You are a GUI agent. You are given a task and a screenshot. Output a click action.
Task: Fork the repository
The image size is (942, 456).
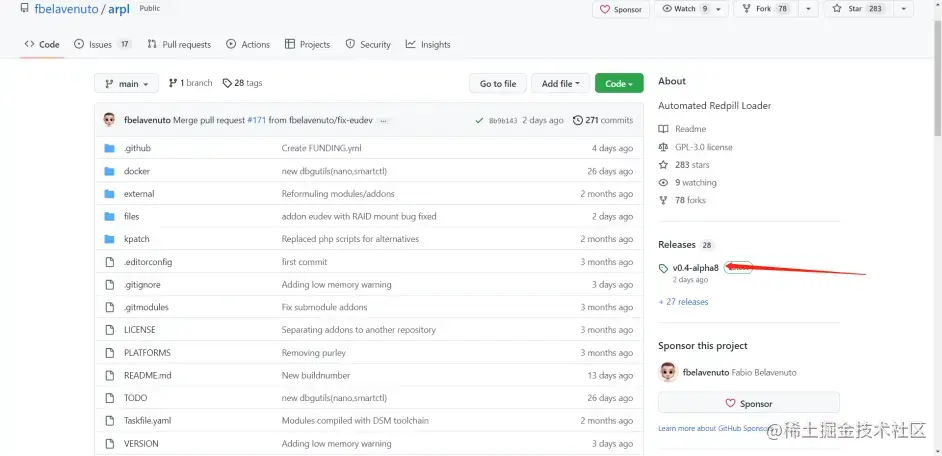coord(766,9)
